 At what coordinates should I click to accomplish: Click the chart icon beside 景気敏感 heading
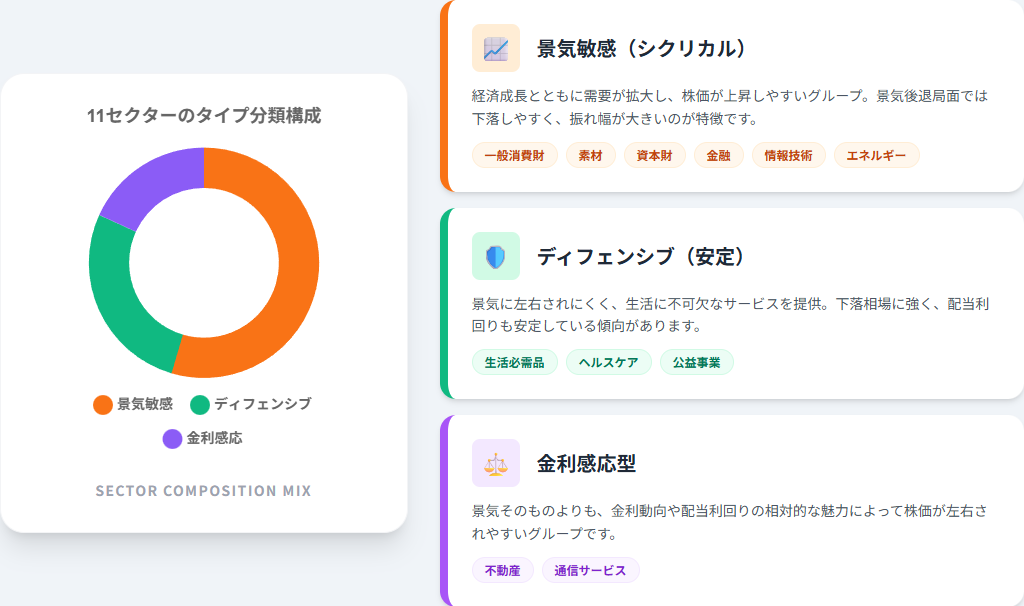[x=496, y=48]
